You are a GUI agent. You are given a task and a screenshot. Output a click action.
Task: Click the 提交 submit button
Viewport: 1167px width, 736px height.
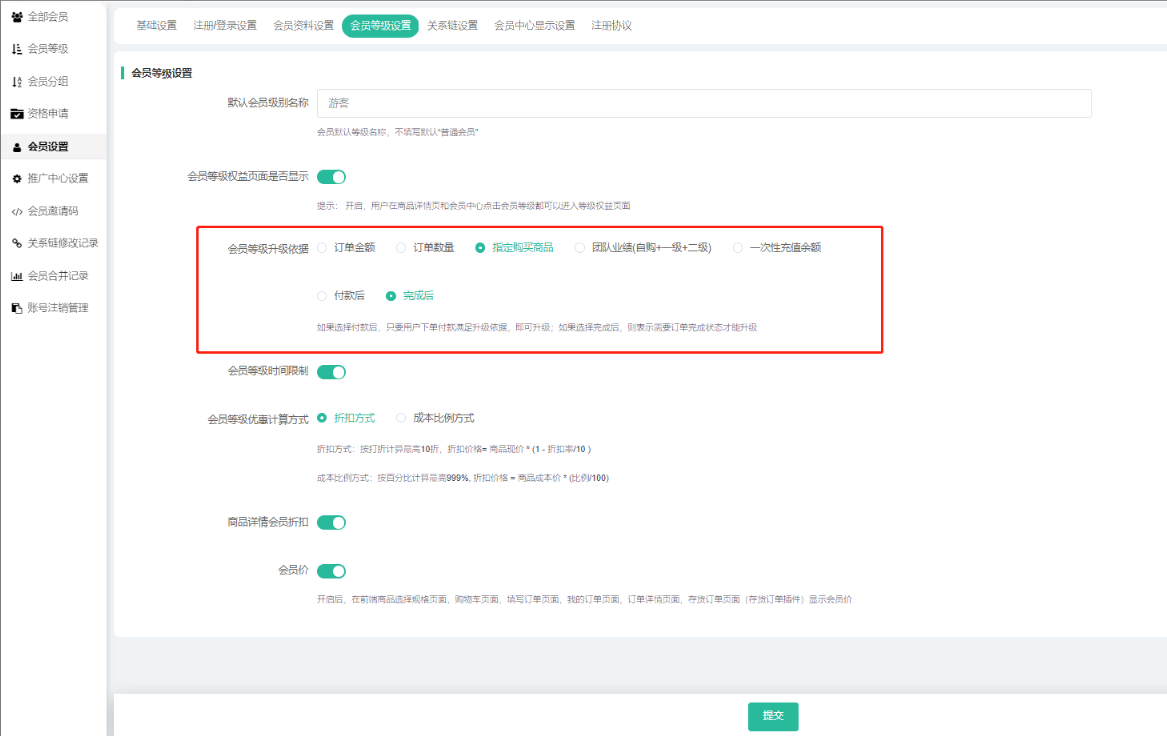[773, 716]
